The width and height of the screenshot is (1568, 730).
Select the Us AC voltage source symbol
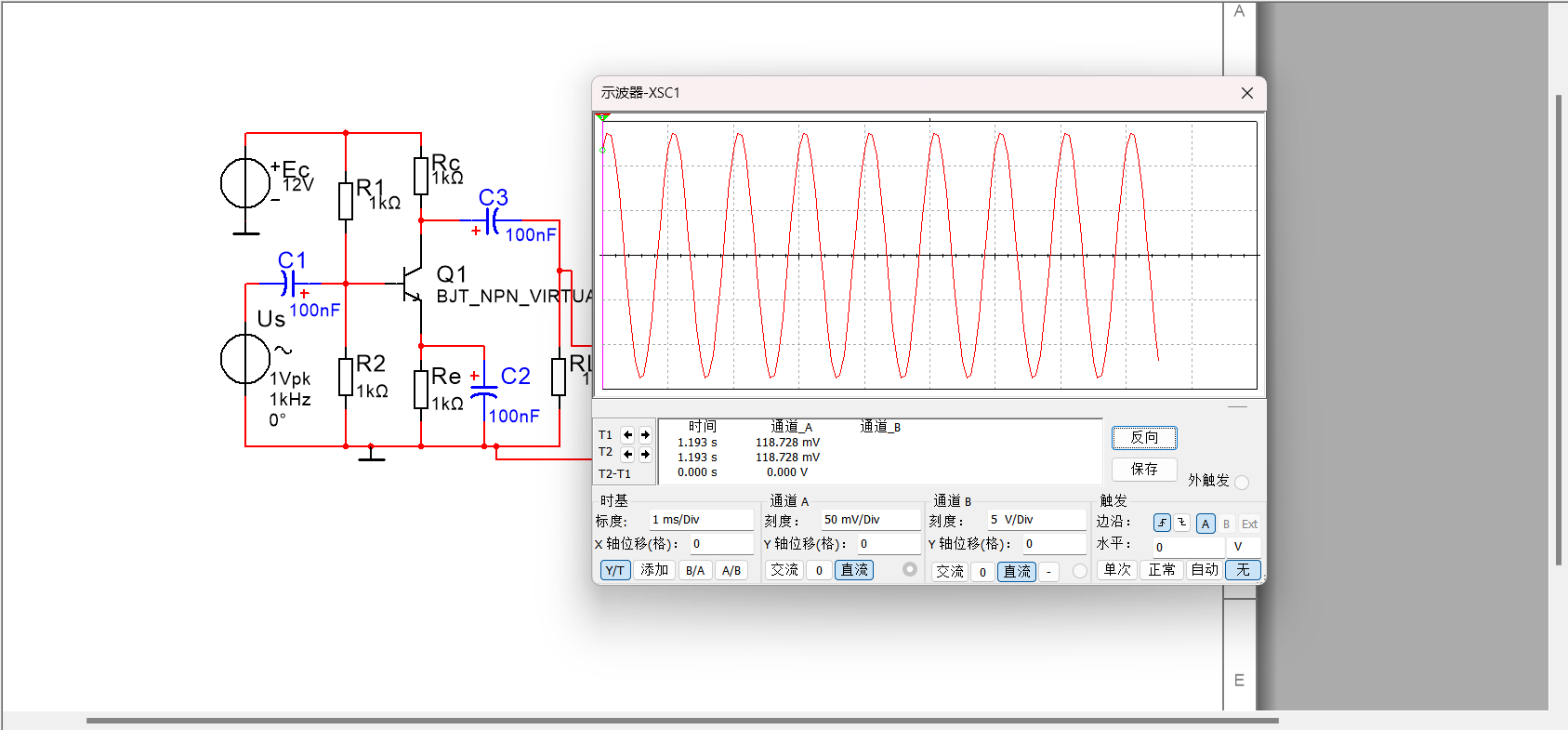244,359
